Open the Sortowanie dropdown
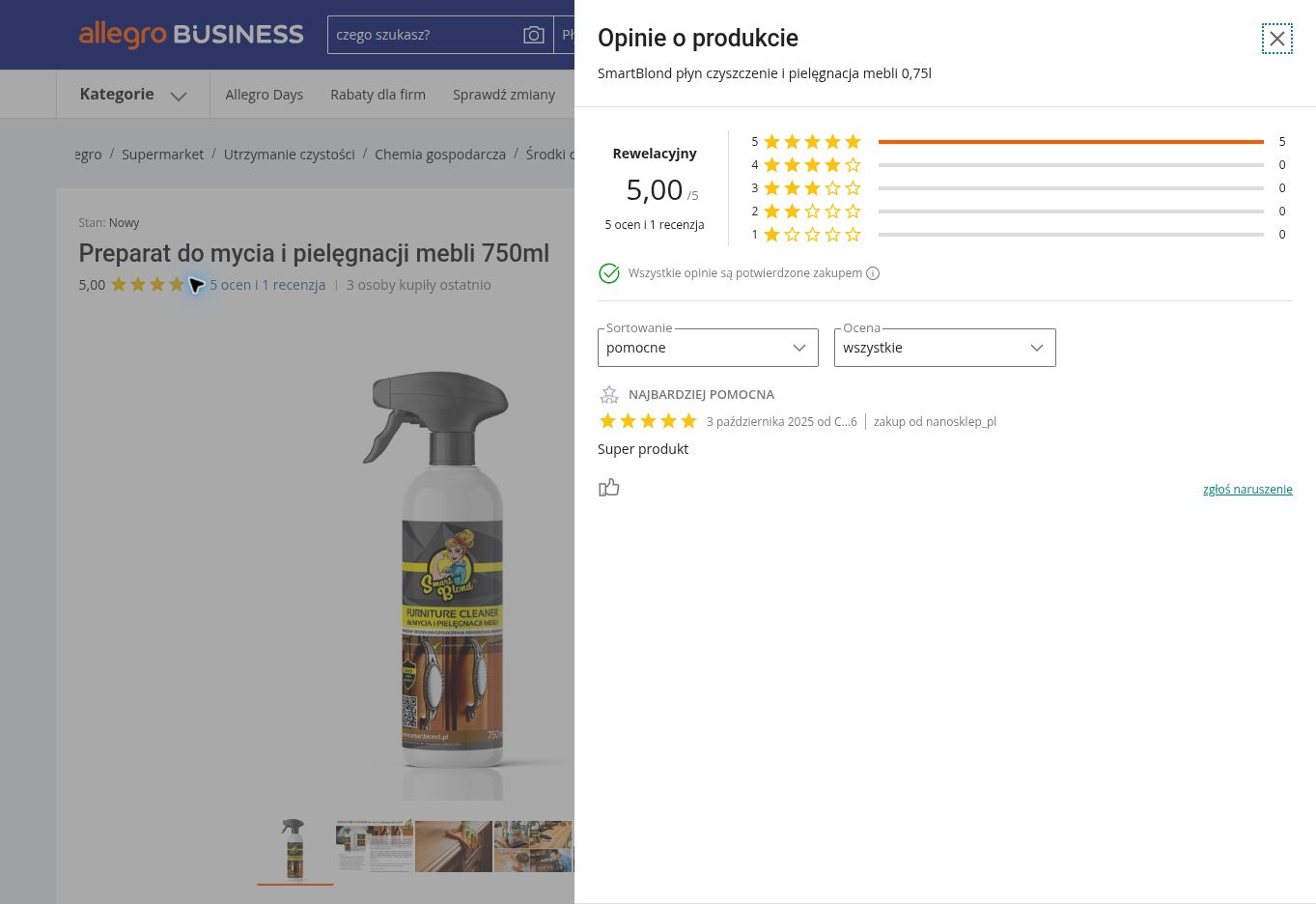The height and width of the screenshot is (904, 1316). point(708,348)
